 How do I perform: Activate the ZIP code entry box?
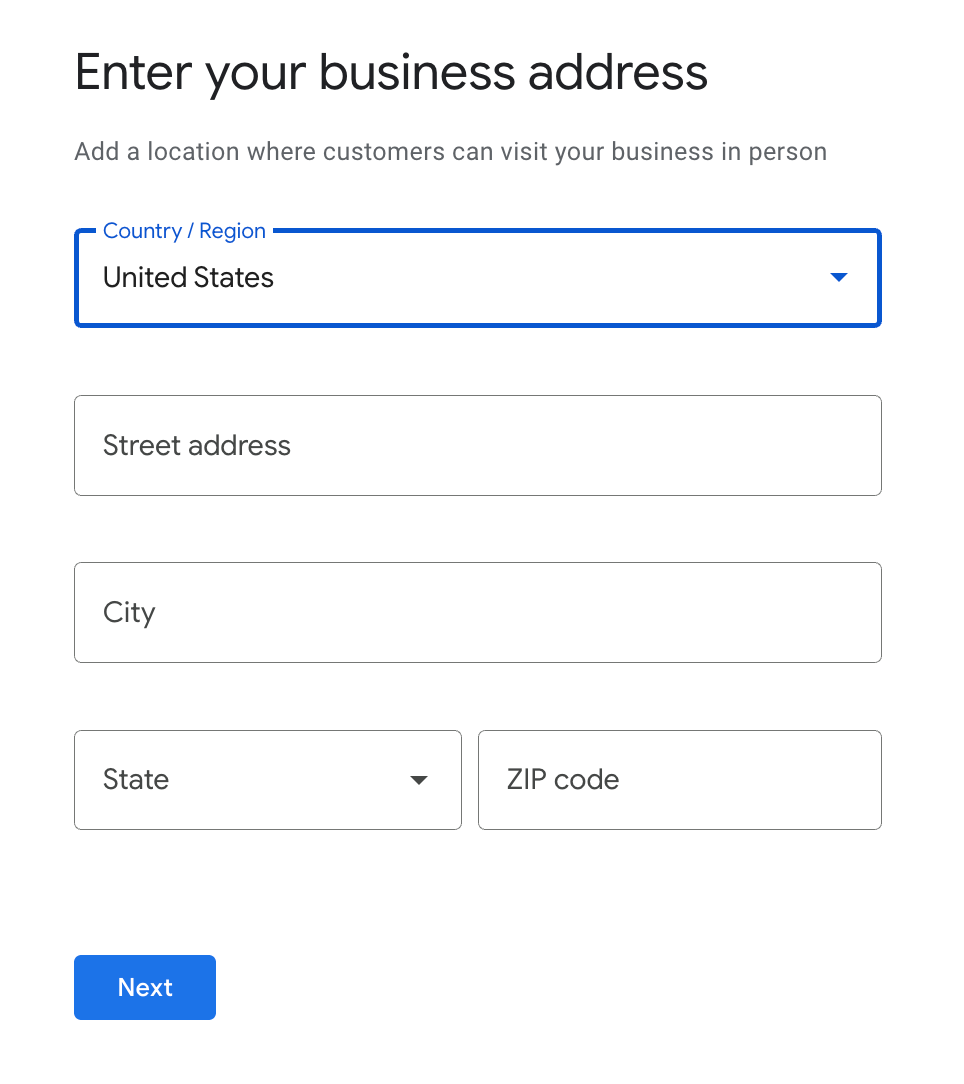pyautogui.click(x=679, y=779)
